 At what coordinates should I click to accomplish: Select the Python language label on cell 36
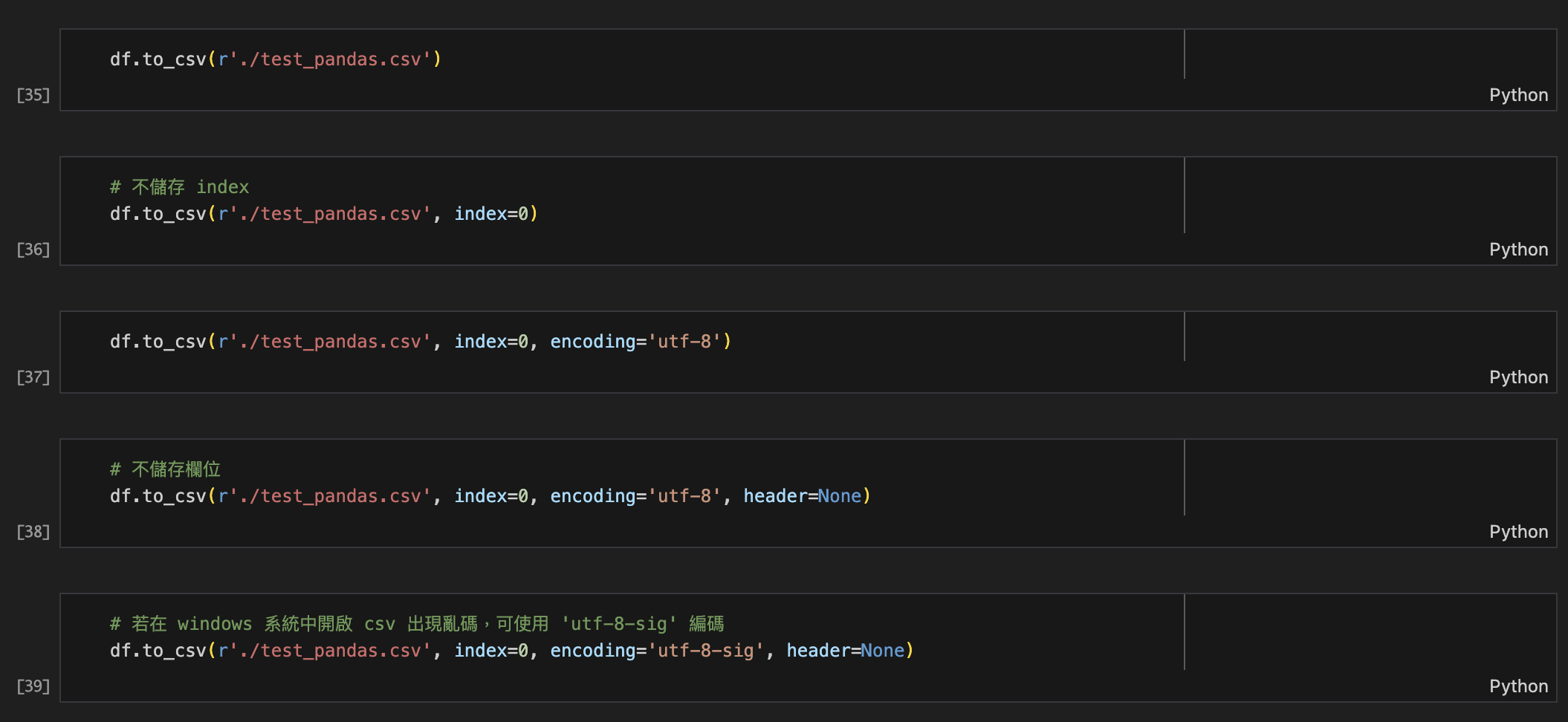[1518, 250]
